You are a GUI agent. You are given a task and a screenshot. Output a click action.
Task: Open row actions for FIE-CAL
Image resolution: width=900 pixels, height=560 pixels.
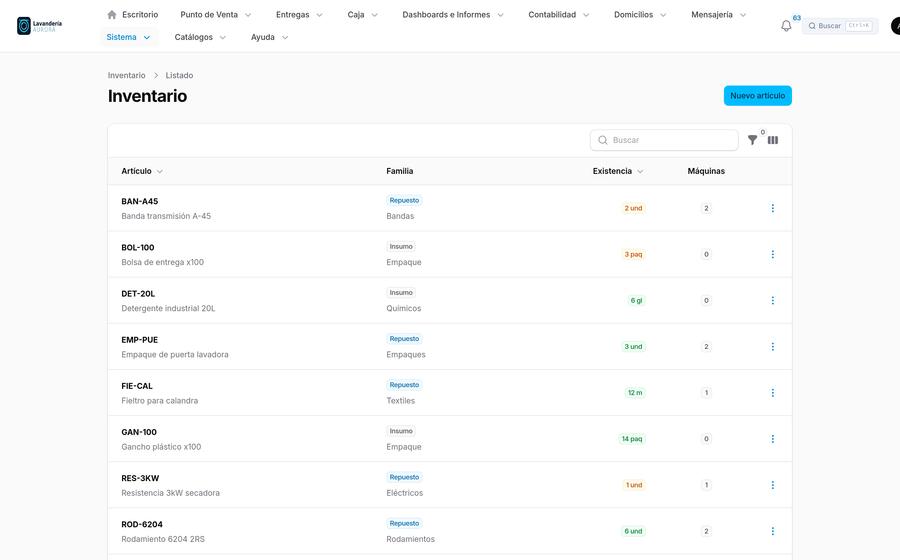coord(773,393)
